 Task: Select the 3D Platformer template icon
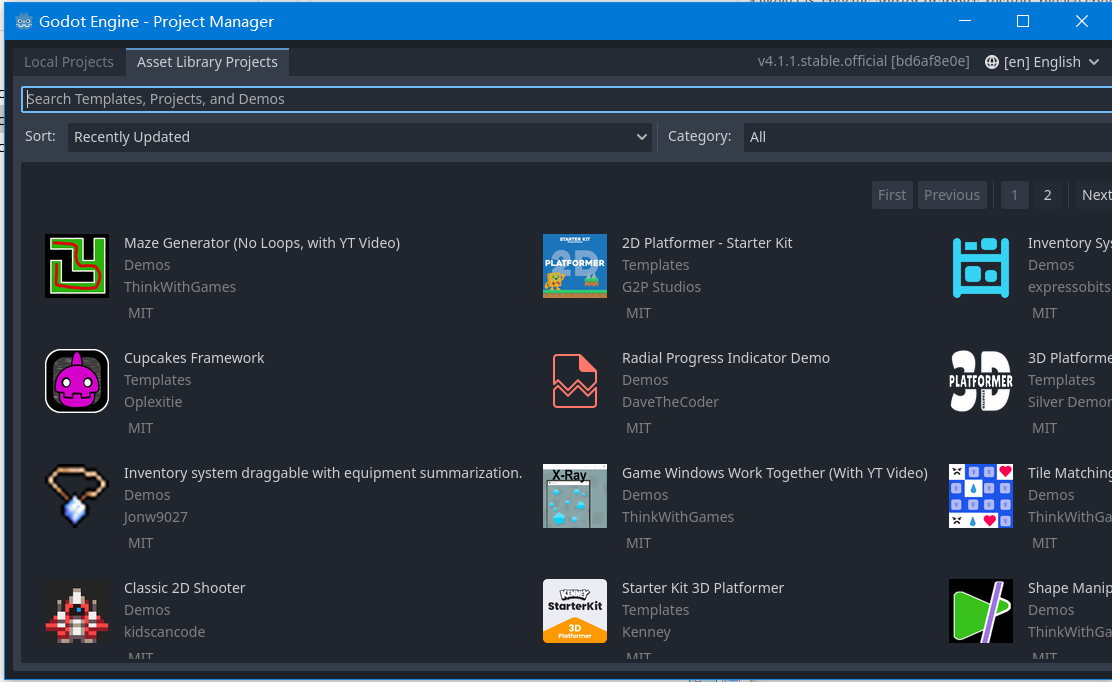click(980, 381)
